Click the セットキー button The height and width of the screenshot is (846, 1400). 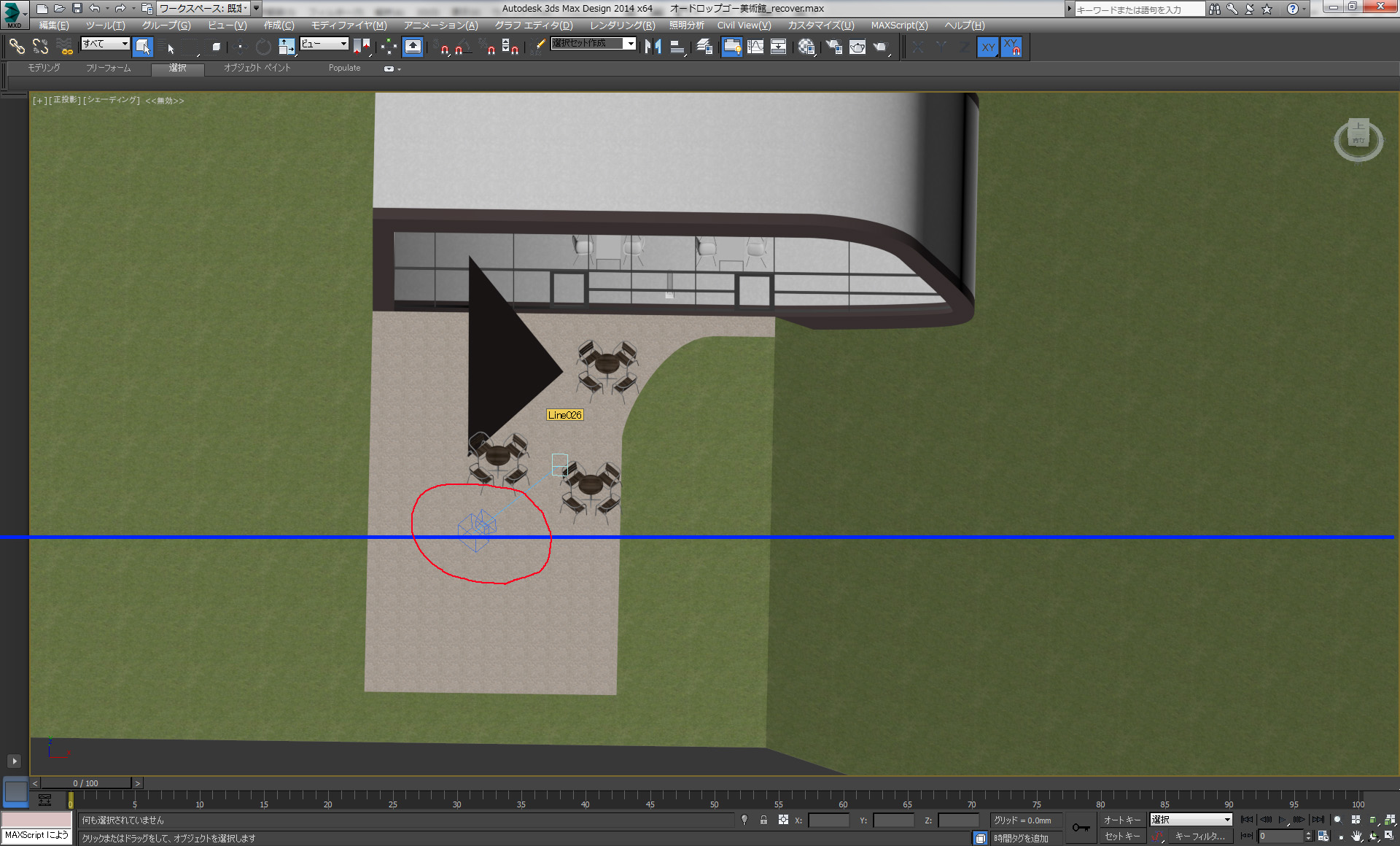tap(1121, 837)
